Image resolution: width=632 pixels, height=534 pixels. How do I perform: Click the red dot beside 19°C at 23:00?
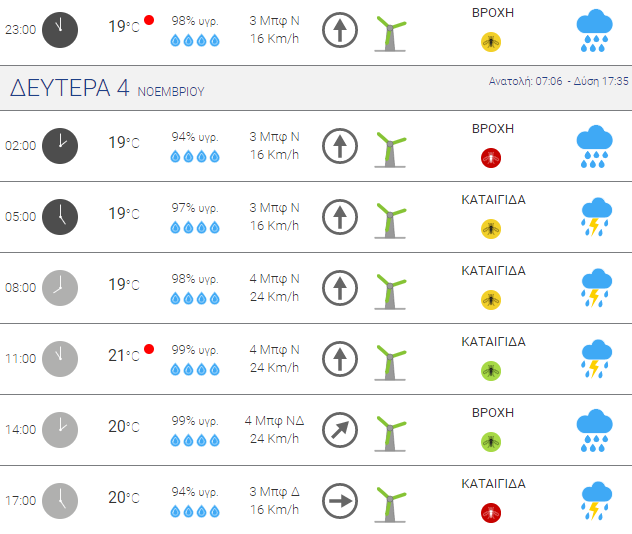click(149, 20)
